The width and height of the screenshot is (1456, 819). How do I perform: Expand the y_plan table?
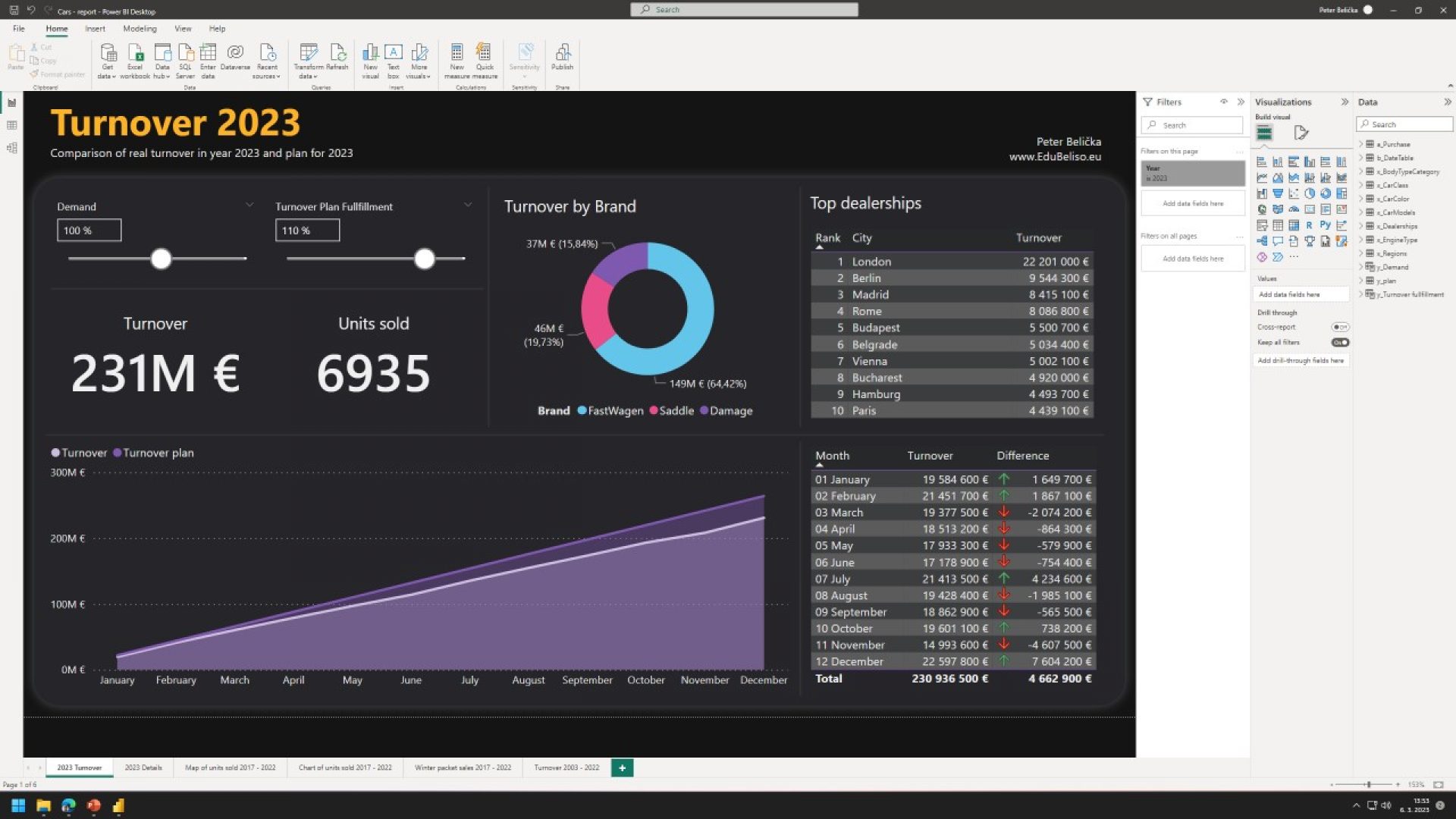tap(1361, 281)
